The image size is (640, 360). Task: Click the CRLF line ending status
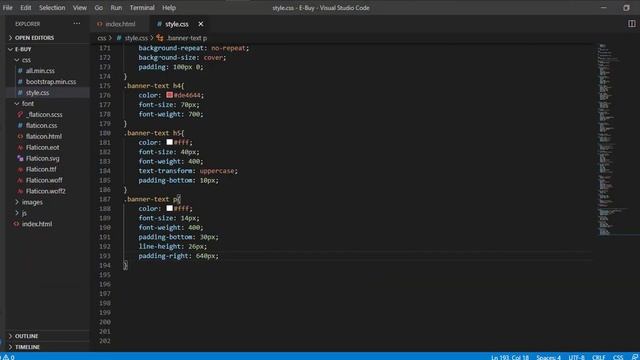tap(598, 357)
